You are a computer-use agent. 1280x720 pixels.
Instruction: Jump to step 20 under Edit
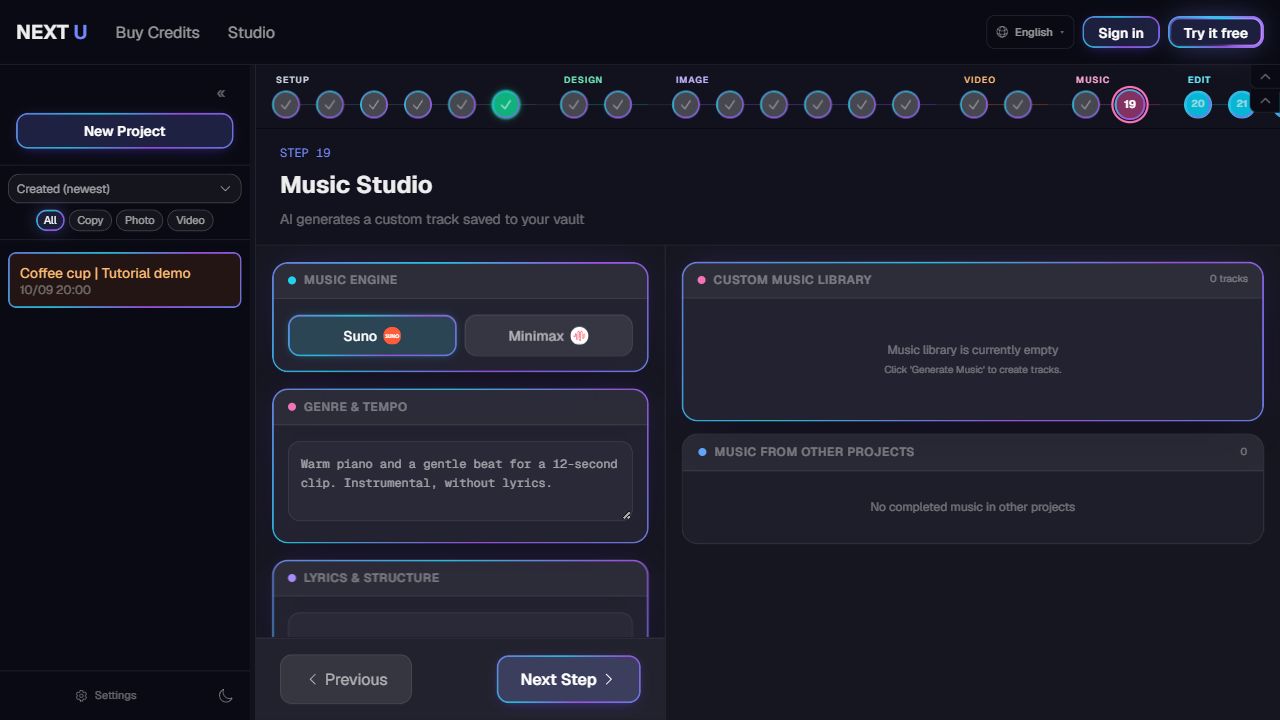coord(1198,104)
